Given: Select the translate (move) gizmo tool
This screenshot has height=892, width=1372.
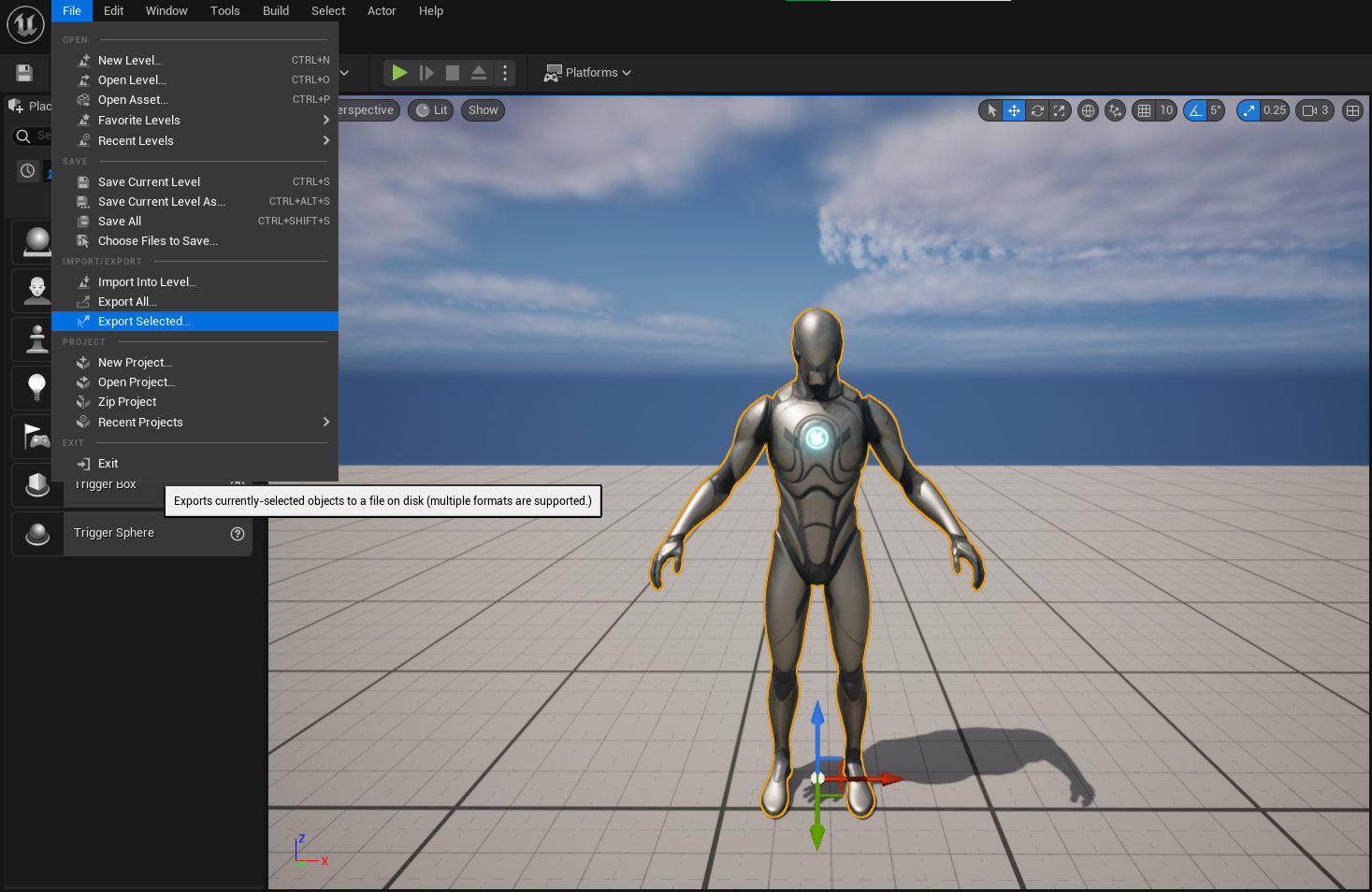Looking at the screenshot, I should click(1014, 110).
